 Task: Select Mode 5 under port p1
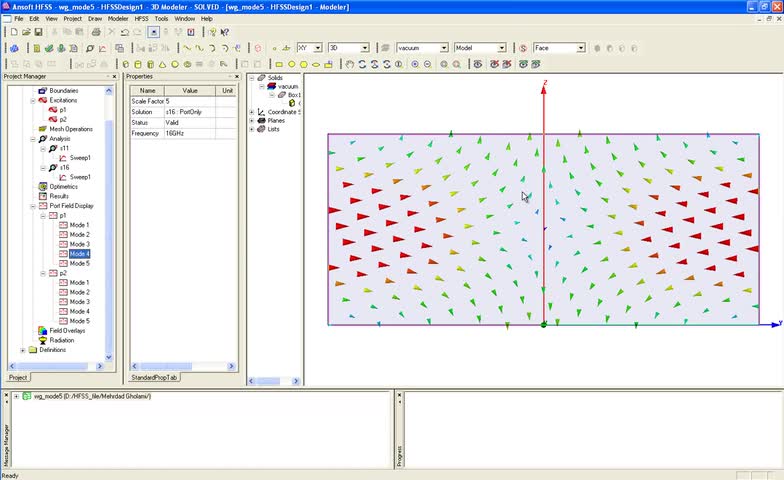pyautogui.click(x=79, y=263)
